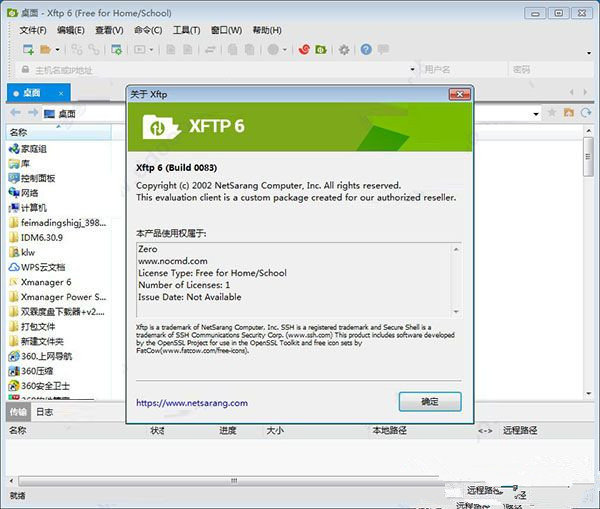Click the 名称 column header
Screen dimensions: 600x509
click(x=18, y=132)
